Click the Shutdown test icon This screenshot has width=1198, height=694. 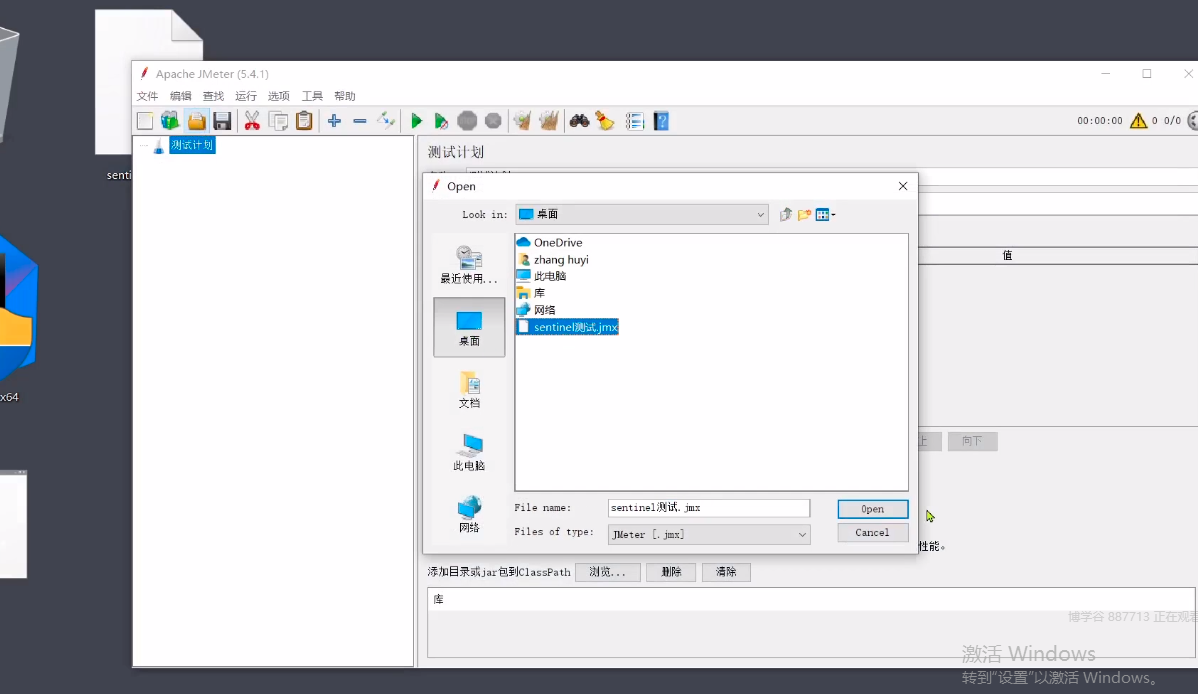coord(494,121)
